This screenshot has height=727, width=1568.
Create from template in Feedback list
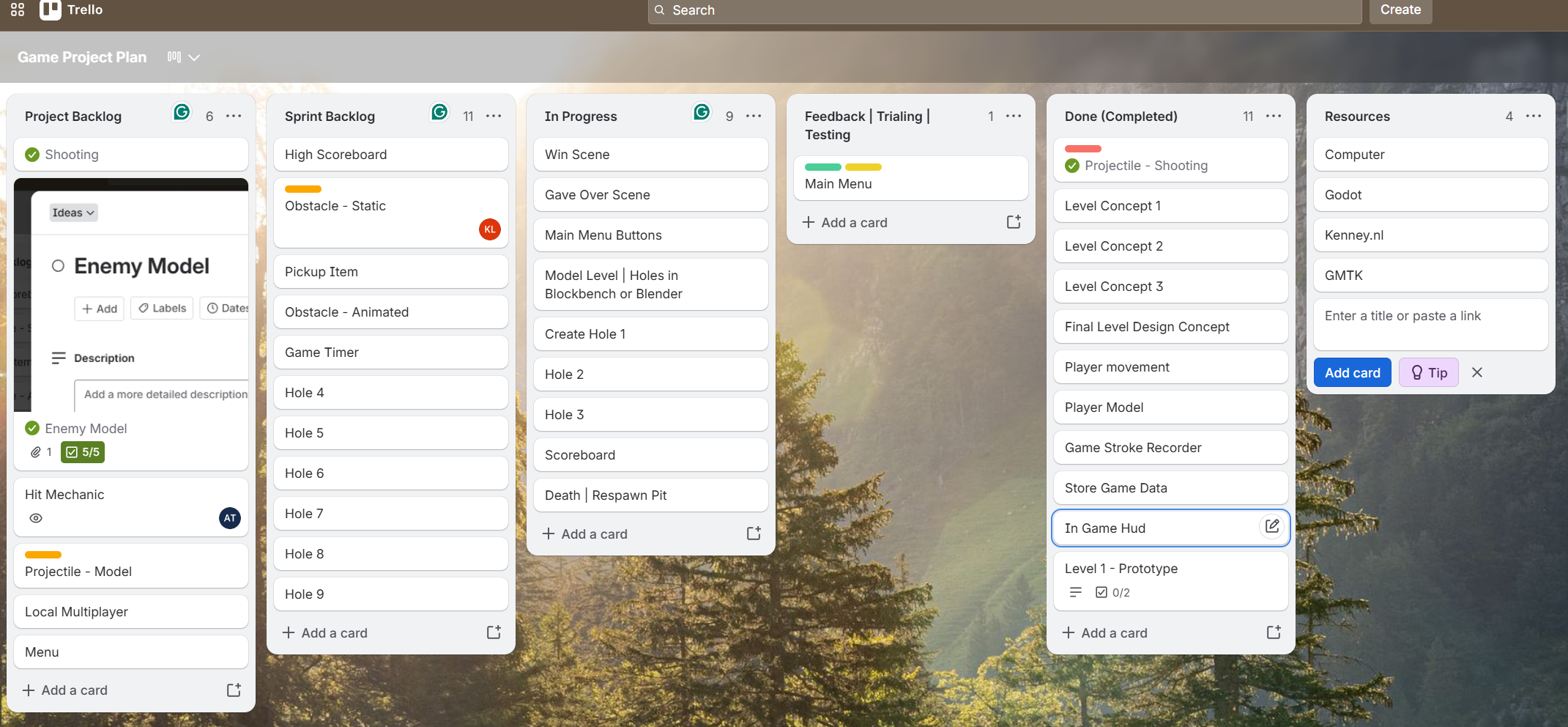coord(1014,222)
